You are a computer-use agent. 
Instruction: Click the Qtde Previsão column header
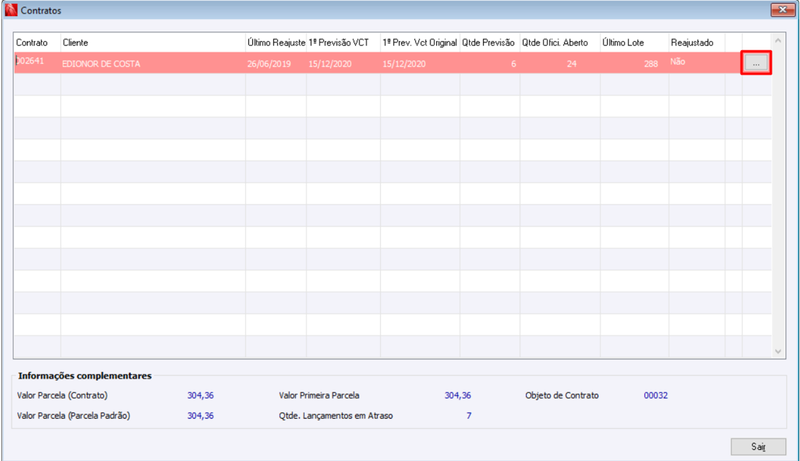coord(488,43)
